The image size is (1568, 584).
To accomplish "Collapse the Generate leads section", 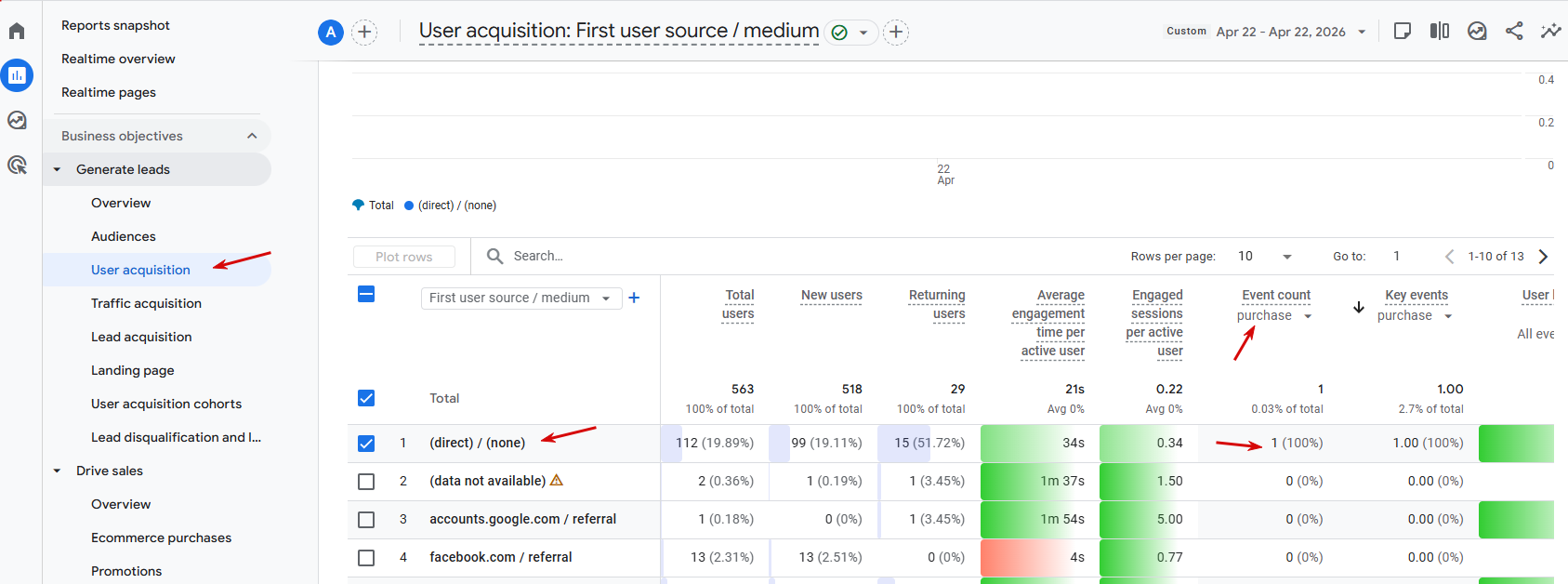I will point(58,169).
